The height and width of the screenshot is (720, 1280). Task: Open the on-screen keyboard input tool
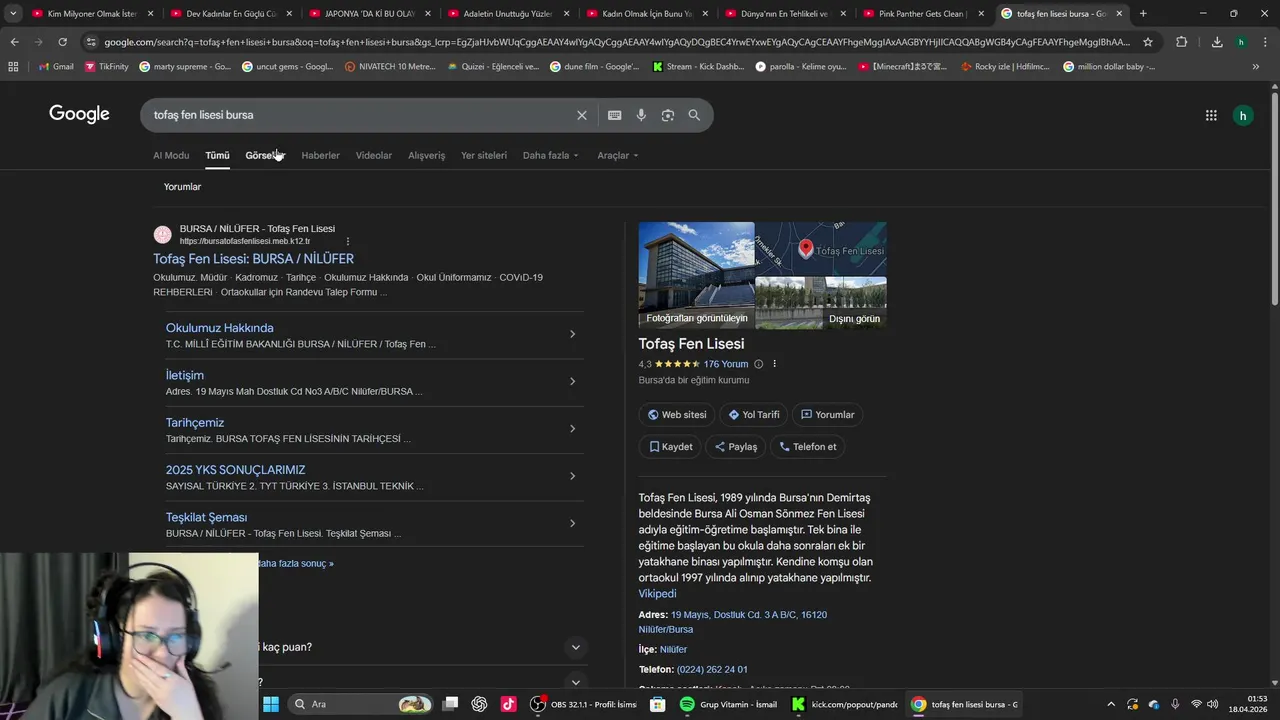pos(614,115)
